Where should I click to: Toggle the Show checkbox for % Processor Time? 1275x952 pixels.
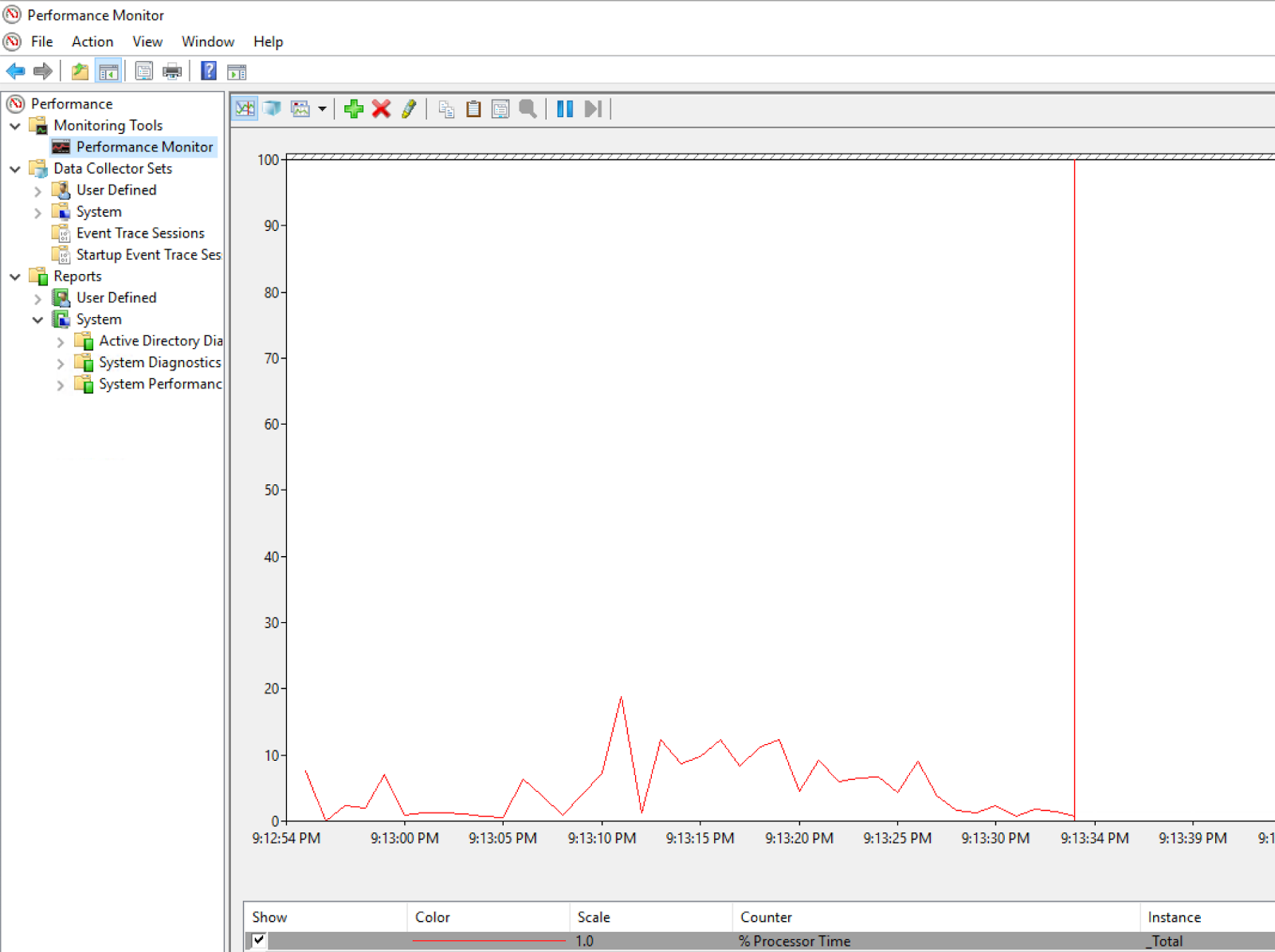259,940
